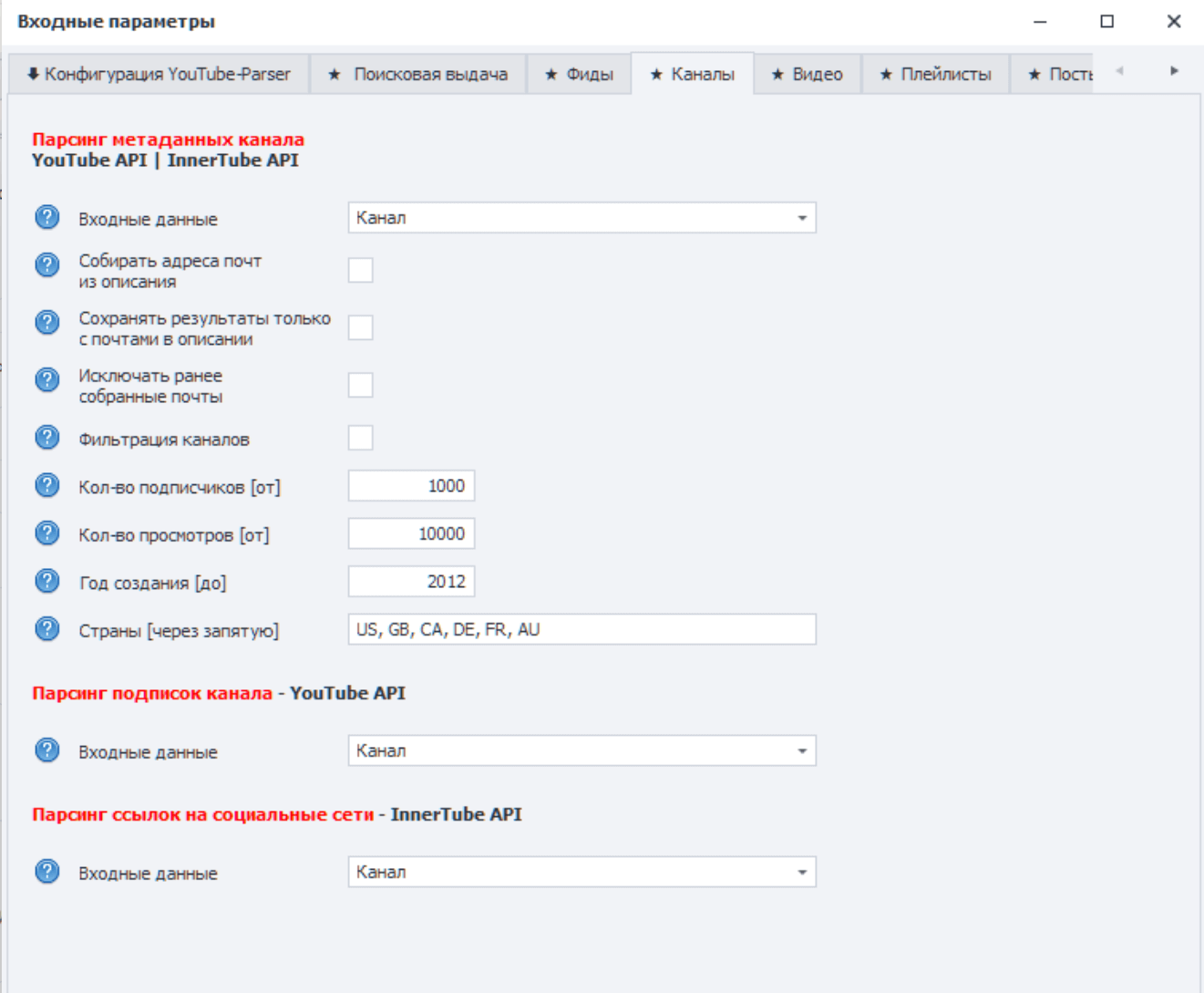Viewport: 1204px width, 993px height.
Task: Close the Входные параметры window
Action: point(1174,21)
